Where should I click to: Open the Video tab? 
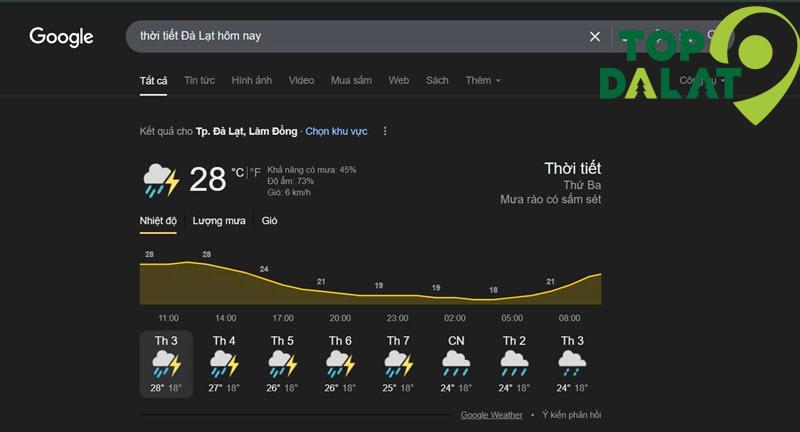(301, 81)
